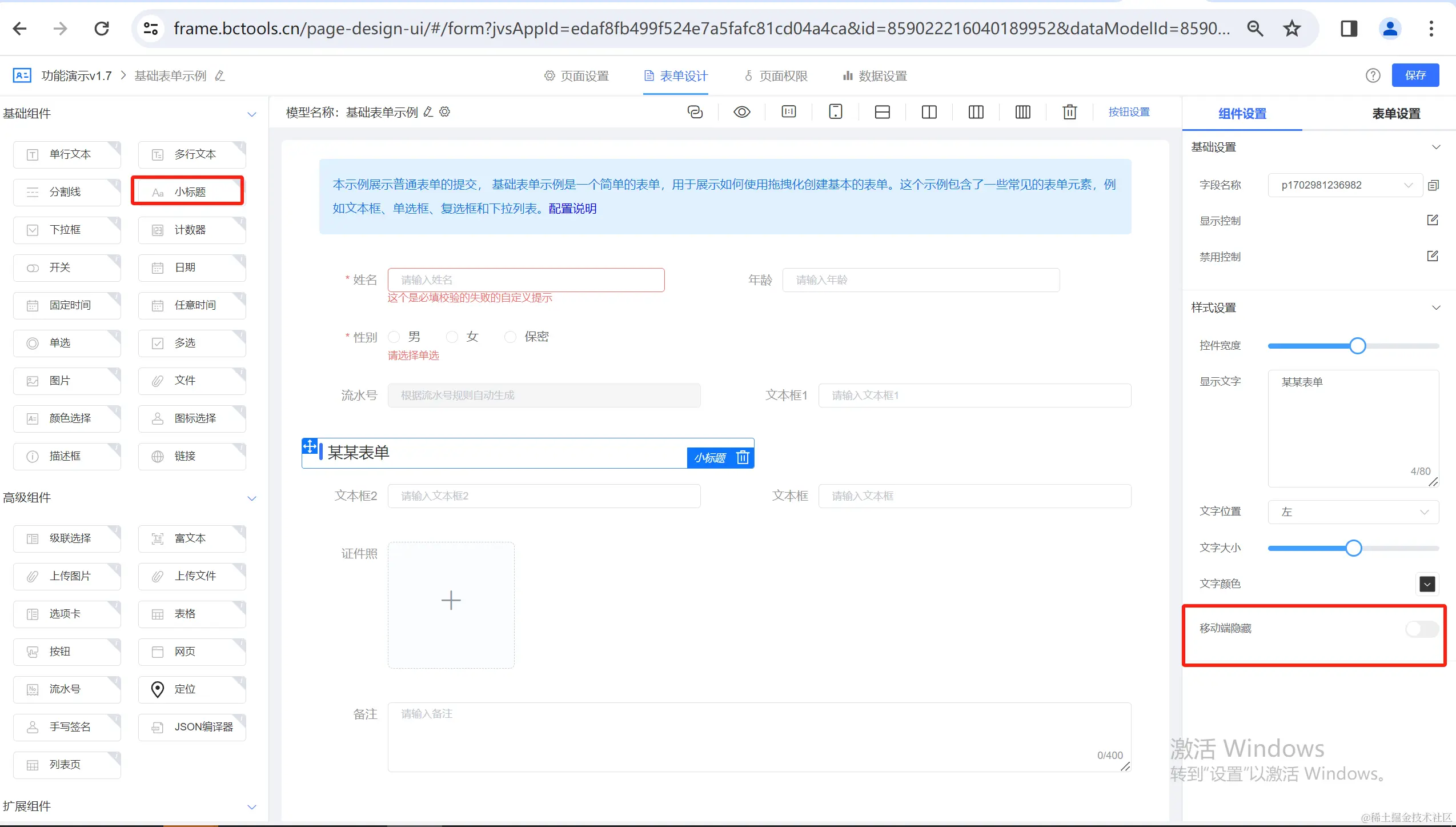Toggle the 移动端隐藏 switch
This screenshot has height=827, width=1456.
[1421, 629]
